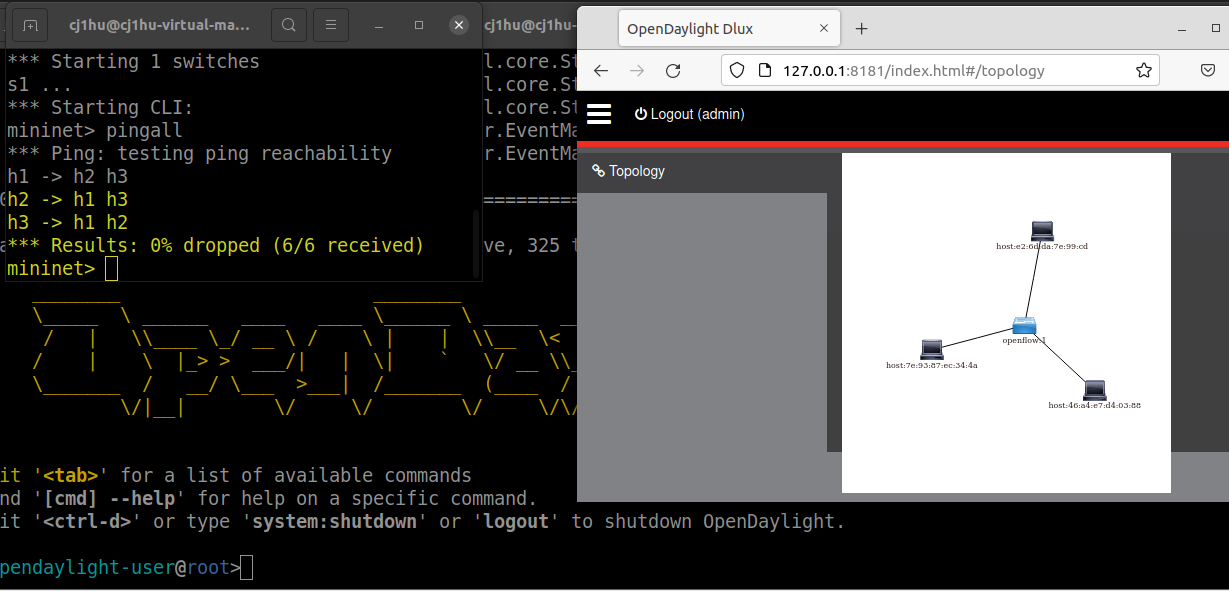Select host 46:a4:e7:d4:03:88 node icon
The width and height of the screenshot is (1229, 591).
(x=1095, y=390)
